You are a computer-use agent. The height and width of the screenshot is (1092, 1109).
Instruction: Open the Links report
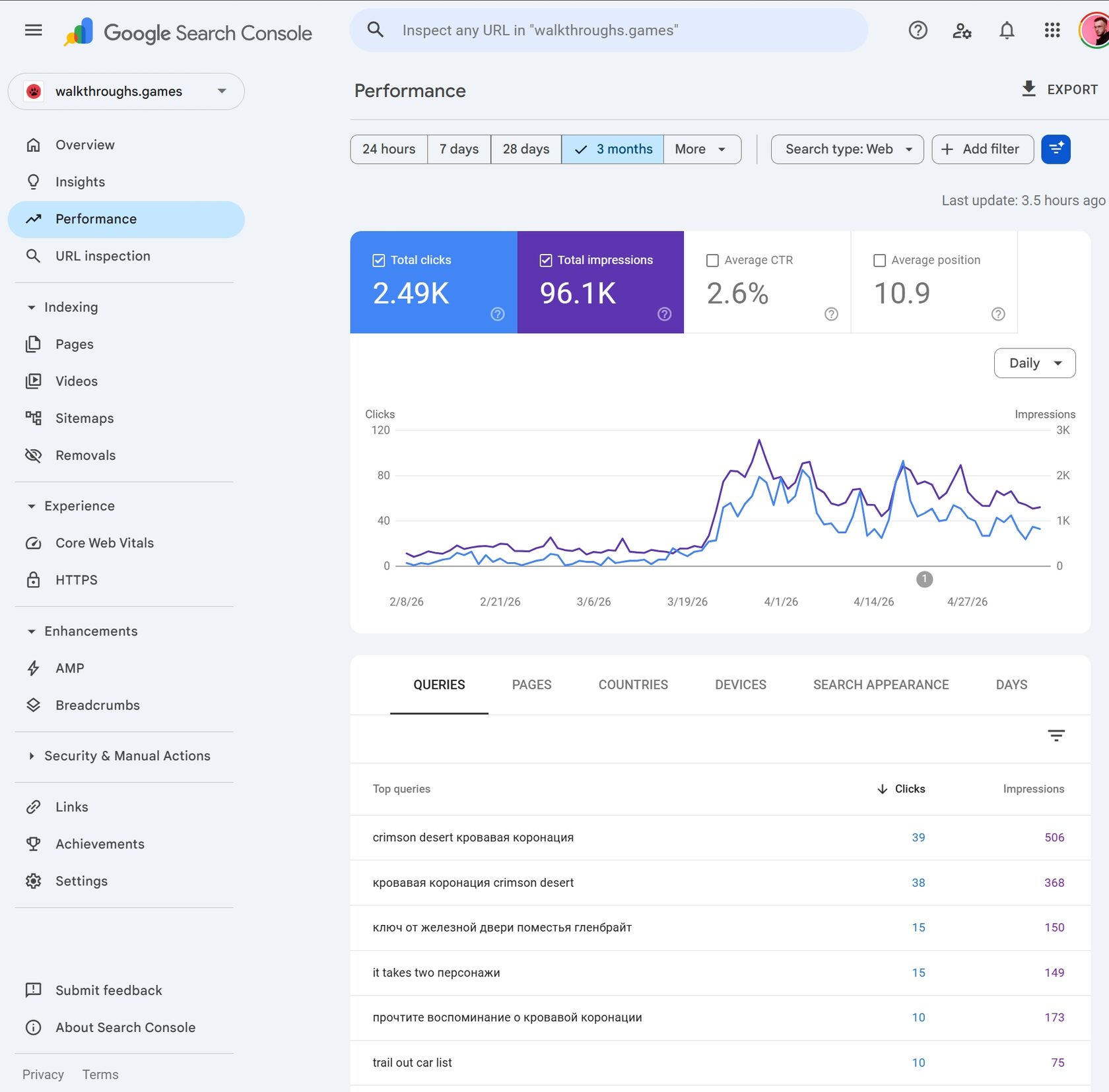tap(126, 807)
